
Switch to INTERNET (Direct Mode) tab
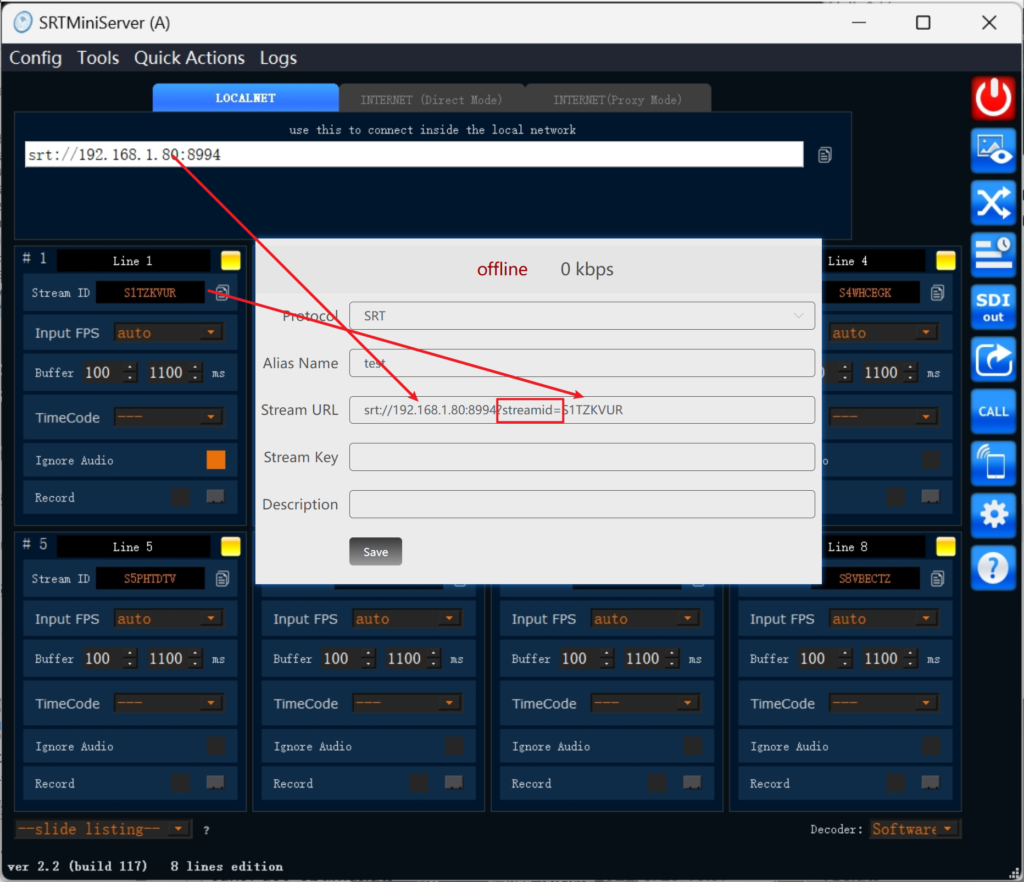431,99
